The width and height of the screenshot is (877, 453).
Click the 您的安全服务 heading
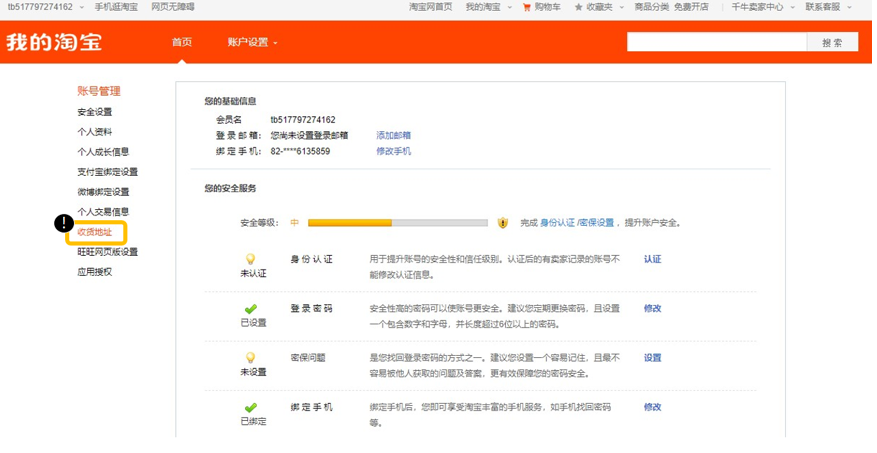pyautogui.click(x=230, y=188)
